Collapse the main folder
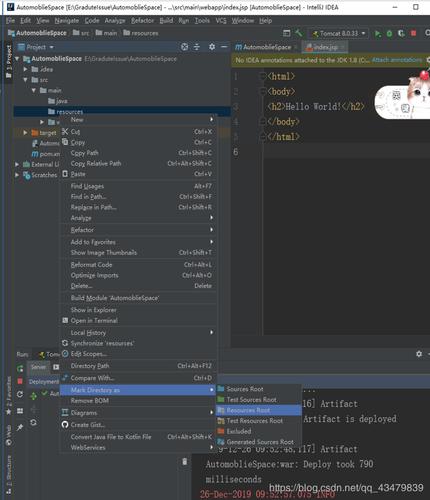The width and height of the screenshot is (430, 500). coord(34,90)
